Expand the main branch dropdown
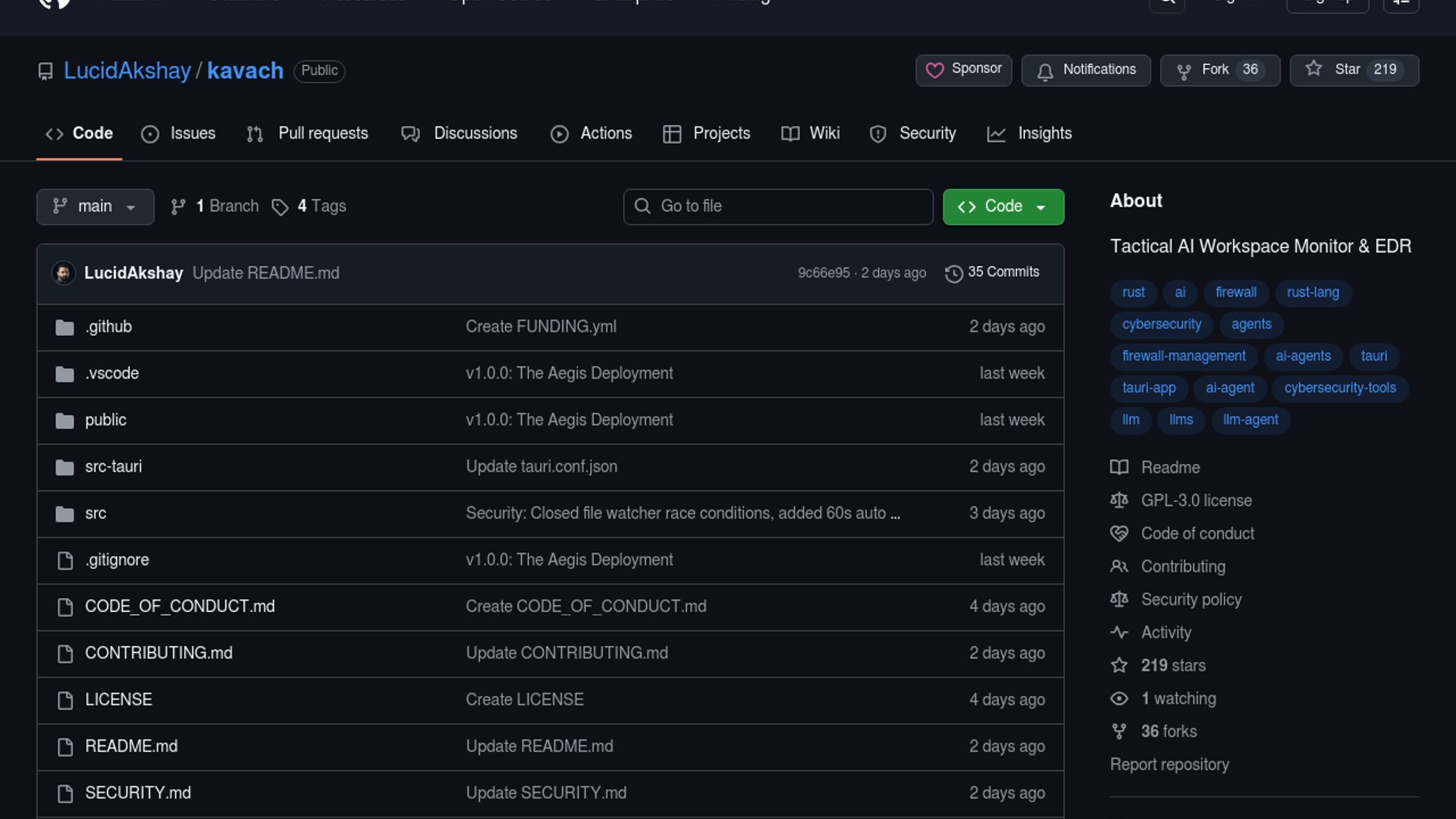 [95, 206]
